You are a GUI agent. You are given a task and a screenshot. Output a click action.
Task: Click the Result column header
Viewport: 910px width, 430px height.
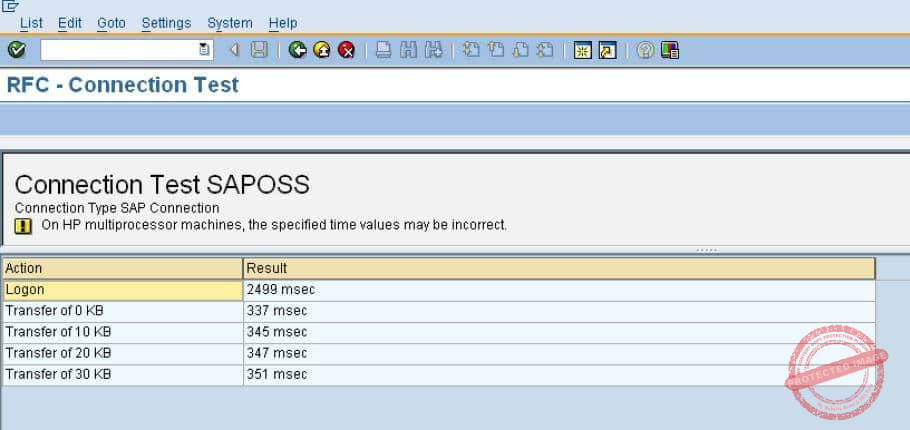[x=558, y=268]
